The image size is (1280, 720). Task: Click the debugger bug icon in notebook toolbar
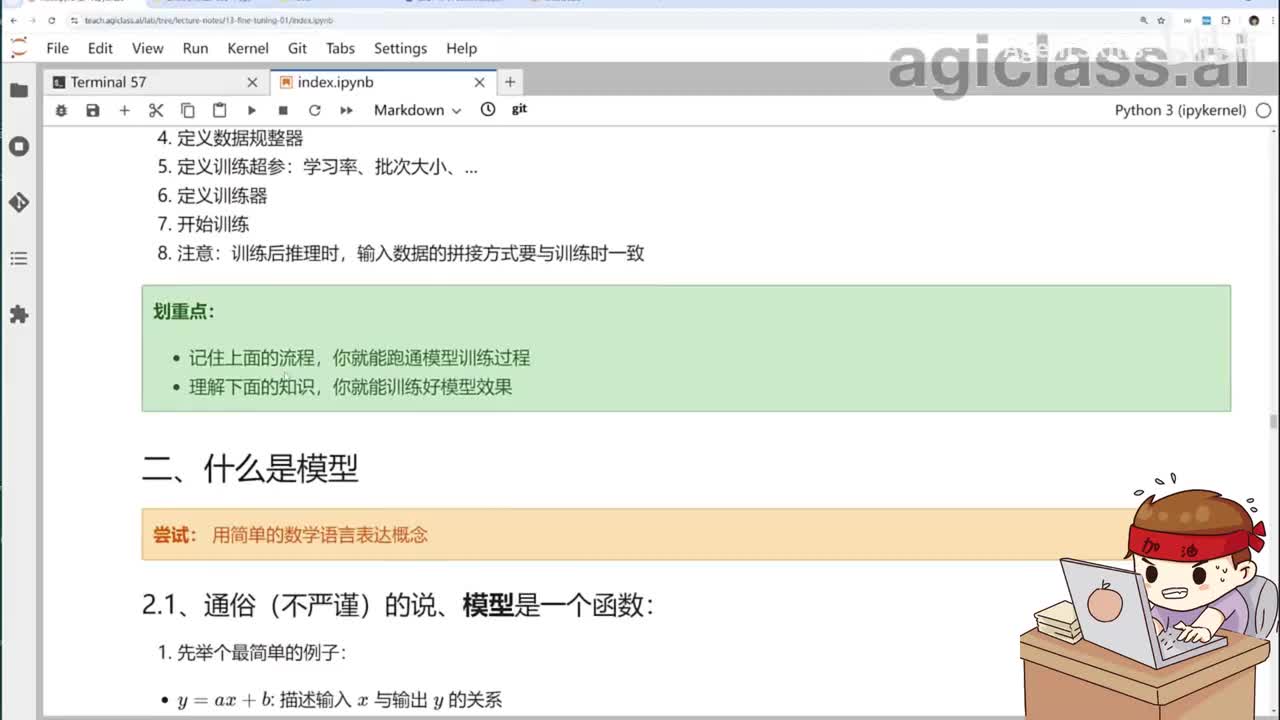pyautogui.click(x=61, y=110)
